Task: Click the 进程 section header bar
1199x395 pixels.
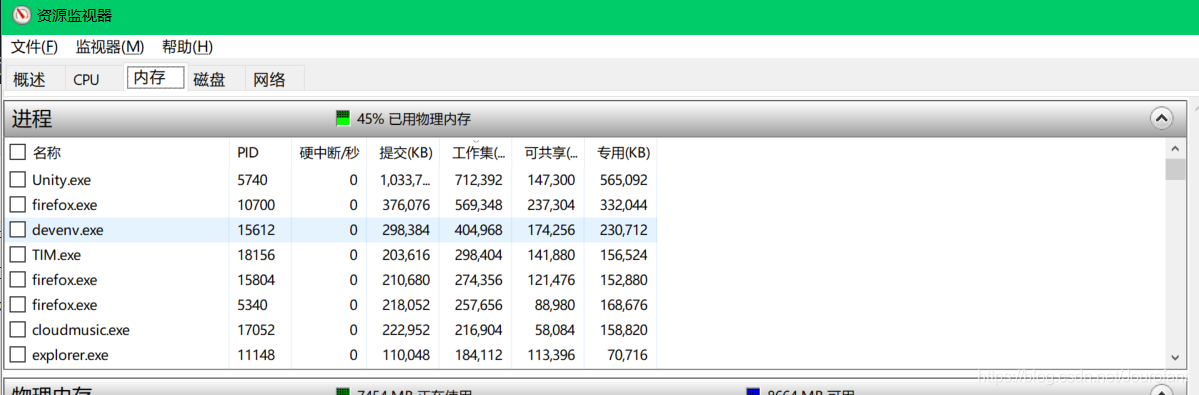Action: coord(596,118)
